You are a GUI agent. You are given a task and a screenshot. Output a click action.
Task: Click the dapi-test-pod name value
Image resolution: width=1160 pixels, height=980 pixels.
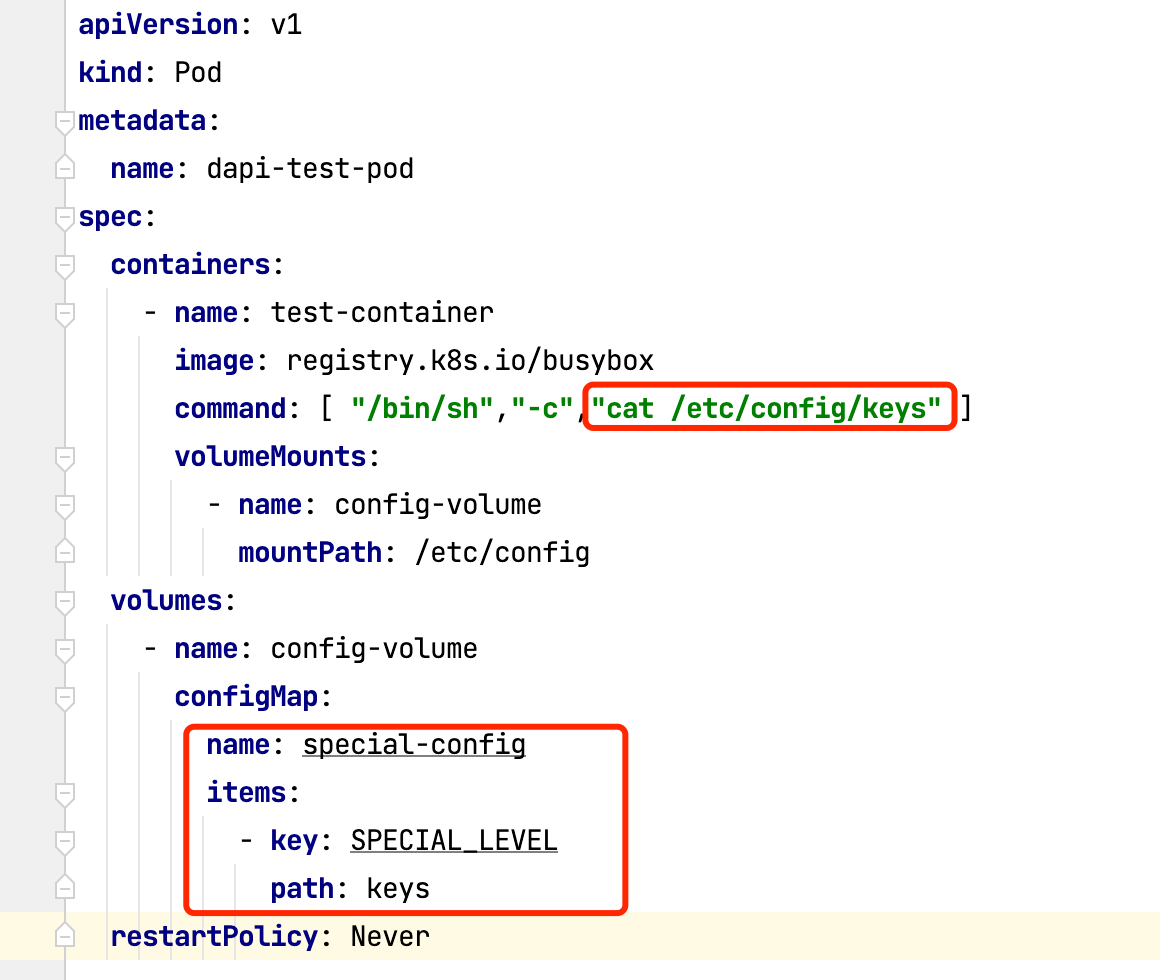tap(310, 169)
